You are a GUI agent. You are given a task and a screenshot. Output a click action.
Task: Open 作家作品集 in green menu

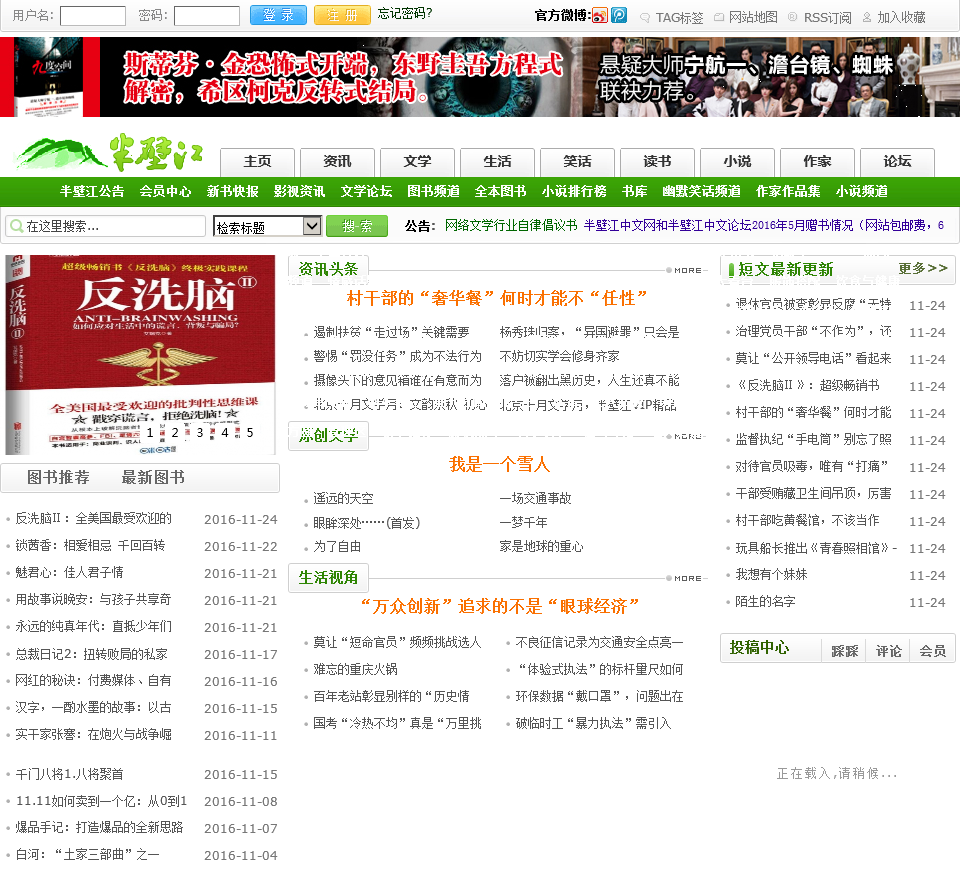coord(788,192)
